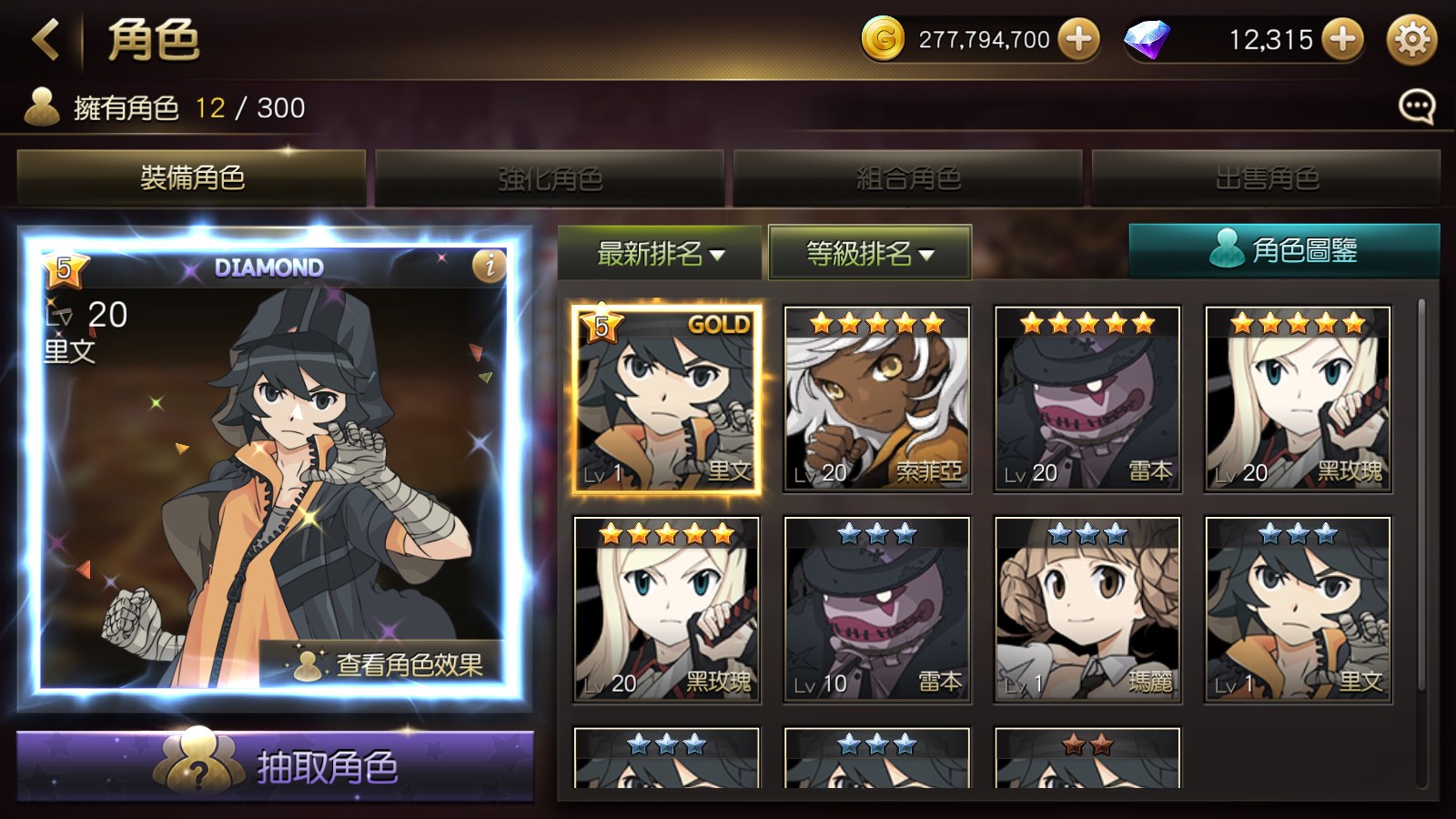1456x819 pixels.
Task: Click the character list vertical scrollbar
Action: 1421,496
